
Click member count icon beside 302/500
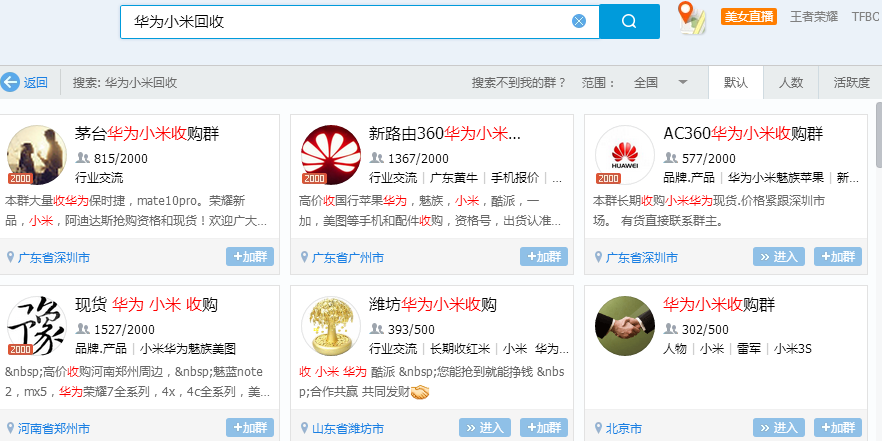click(x=670, y=329)
